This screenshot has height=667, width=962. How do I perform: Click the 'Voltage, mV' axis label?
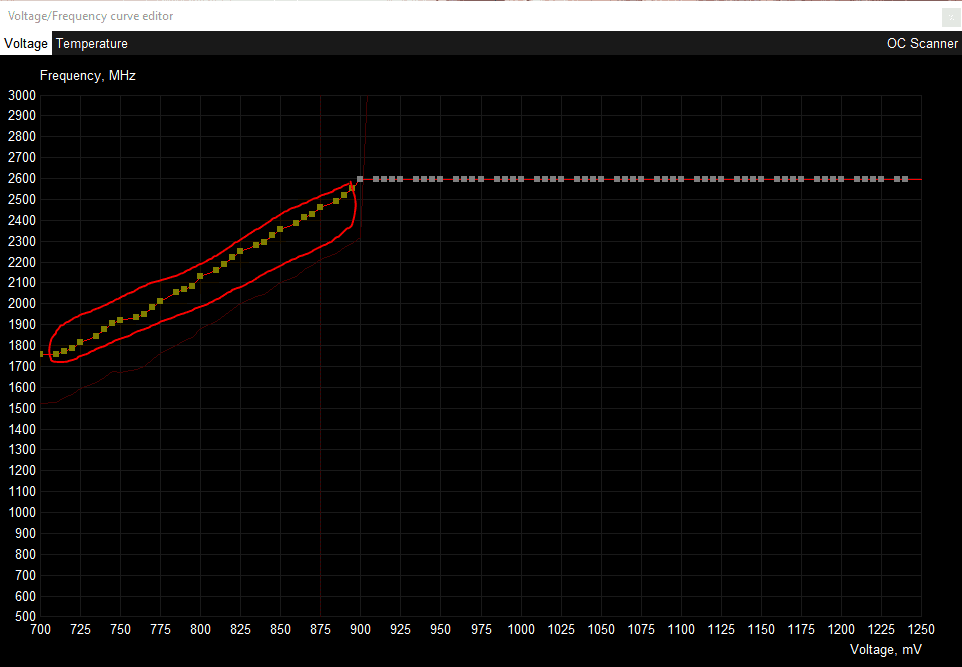click(x=885, y=649)
